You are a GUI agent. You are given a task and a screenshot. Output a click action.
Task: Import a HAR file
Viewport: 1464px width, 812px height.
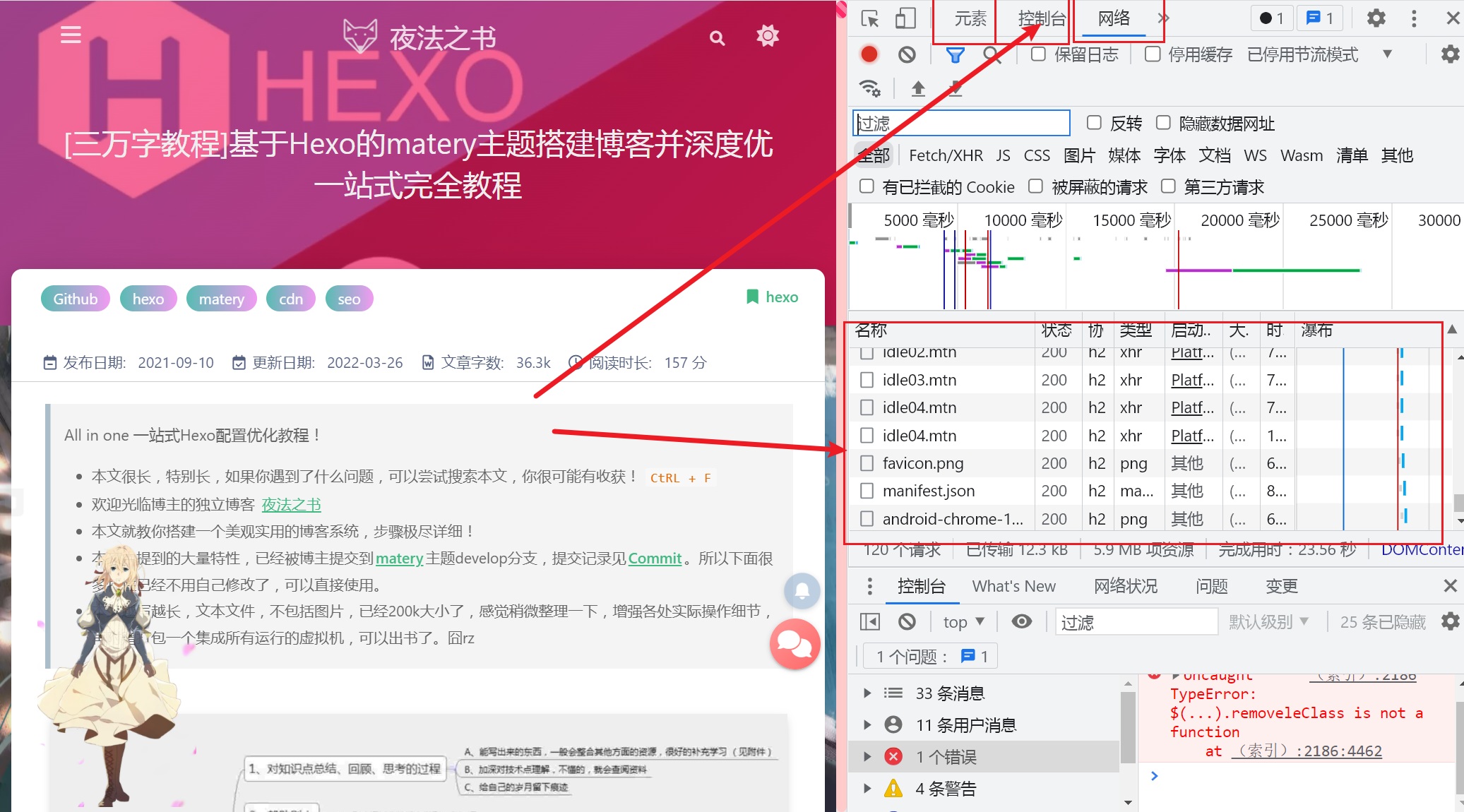coord(918,88)
